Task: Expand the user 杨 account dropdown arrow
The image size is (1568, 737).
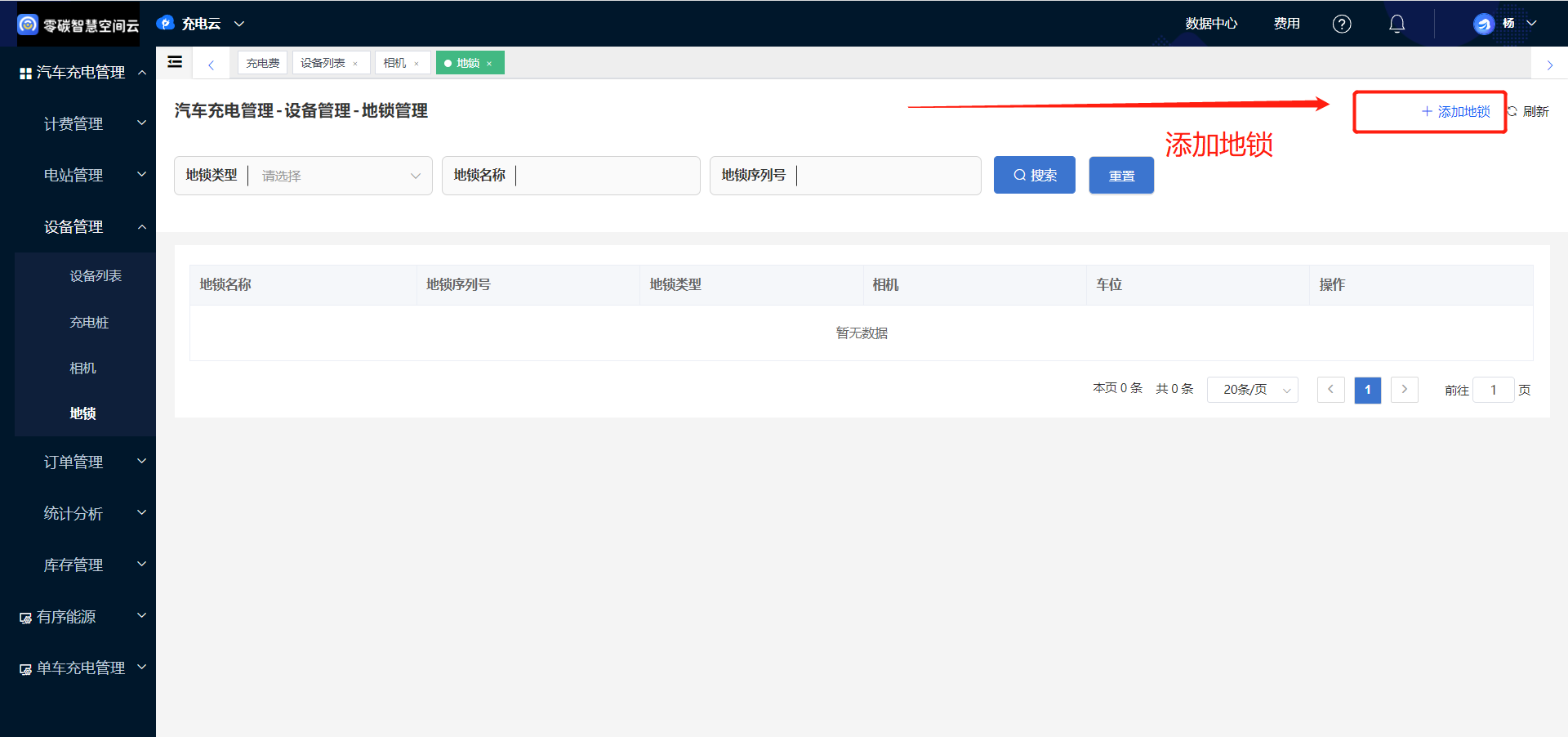Action: 1532,24
